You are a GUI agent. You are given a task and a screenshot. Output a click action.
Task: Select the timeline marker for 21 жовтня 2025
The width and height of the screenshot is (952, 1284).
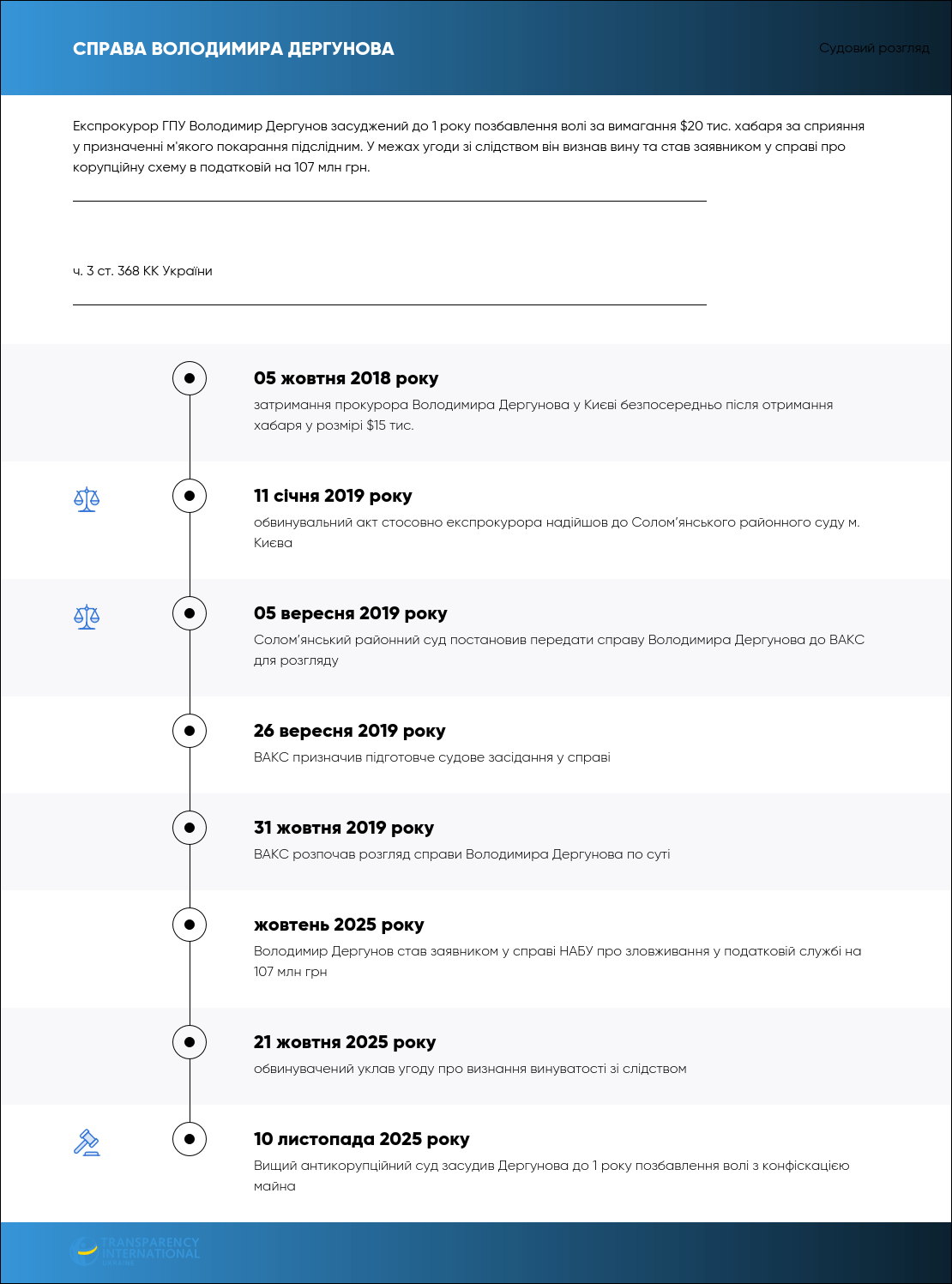190,1042
